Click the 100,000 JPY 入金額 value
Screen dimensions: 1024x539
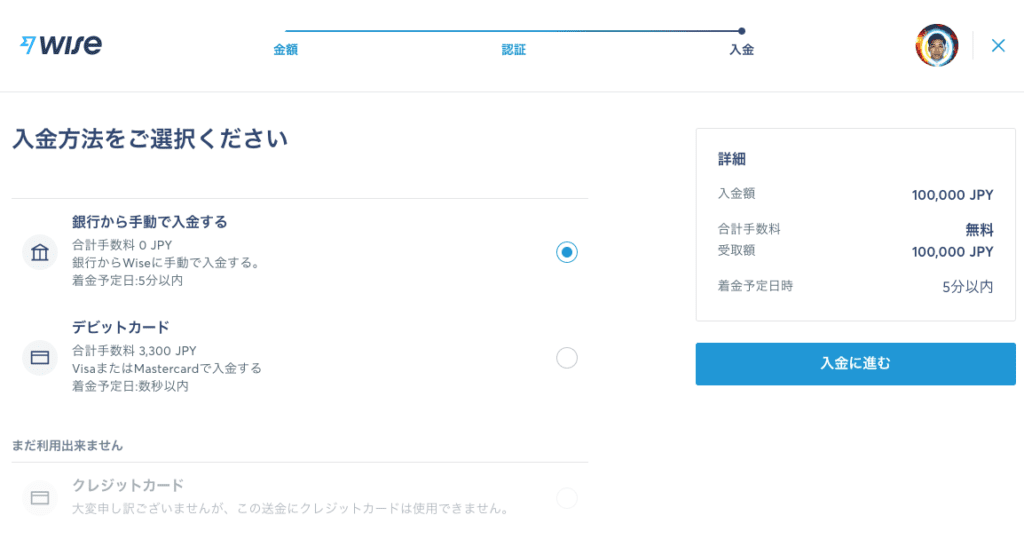click(x=952, y=195)
